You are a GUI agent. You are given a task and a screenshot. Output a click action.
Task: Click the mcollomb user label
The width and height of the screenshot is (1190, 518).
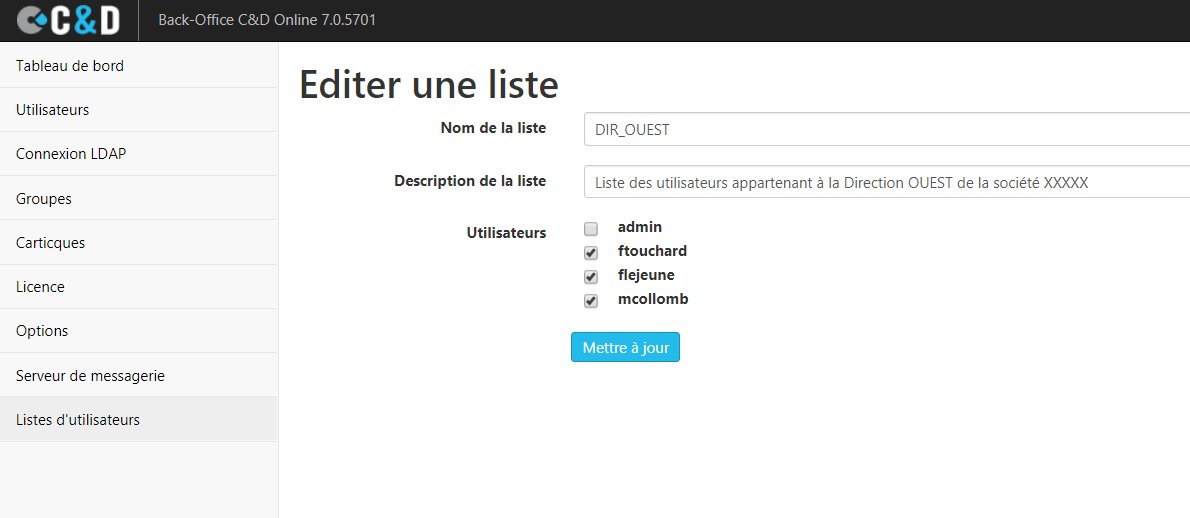coord(653,299)
